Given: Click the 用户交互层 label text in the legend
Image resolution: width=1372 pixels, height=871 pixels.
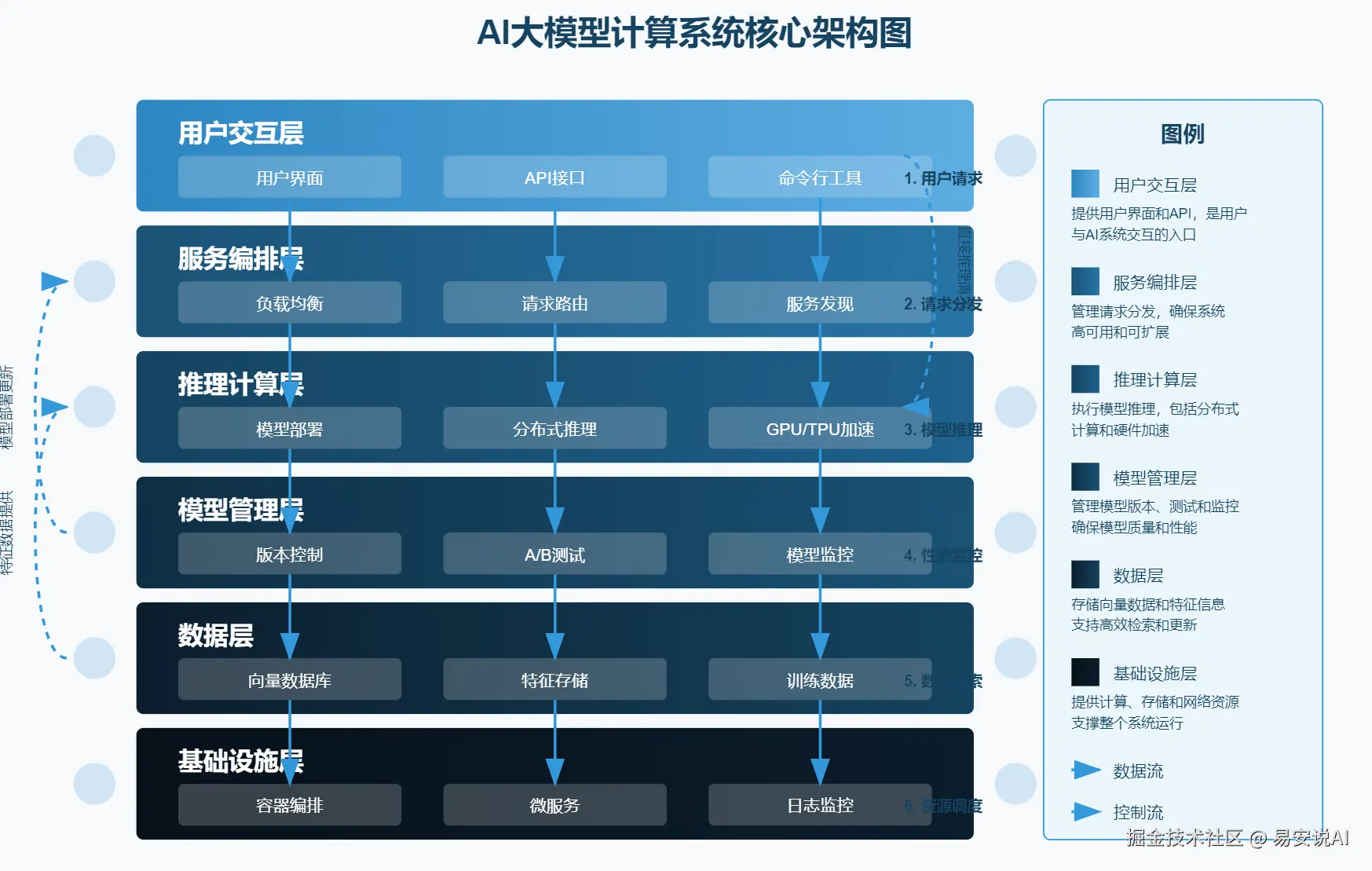Looking at the screenshot, I should point(1155,185).
